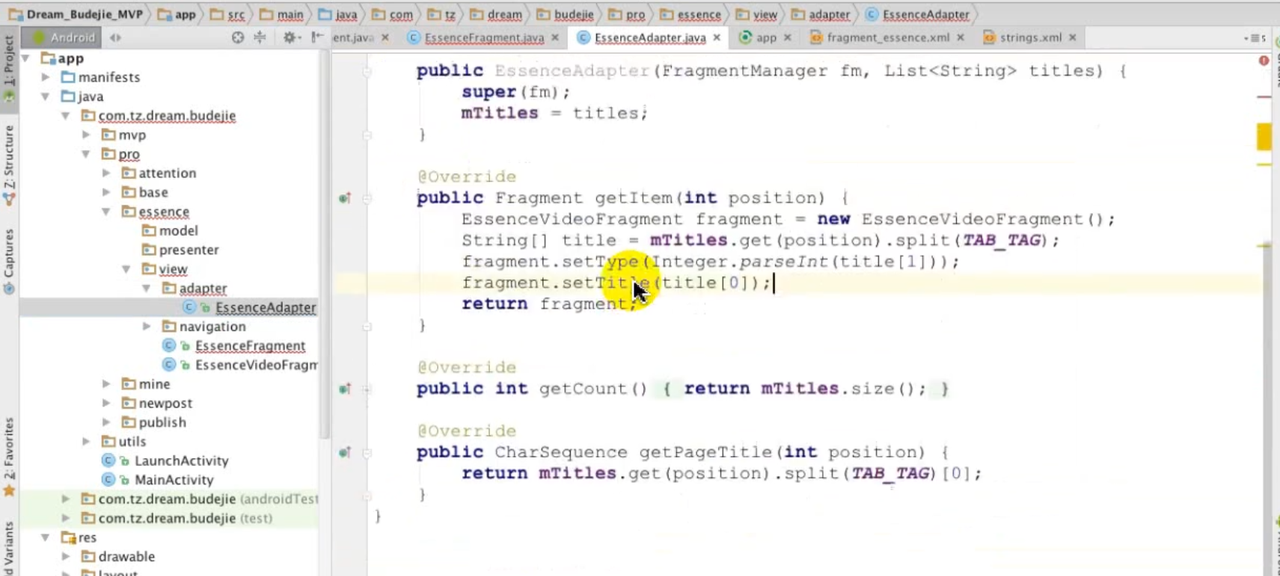Click the override gutter icon beside getCount
Viewport: 1280px width, 576px height.
coord(344,389)
